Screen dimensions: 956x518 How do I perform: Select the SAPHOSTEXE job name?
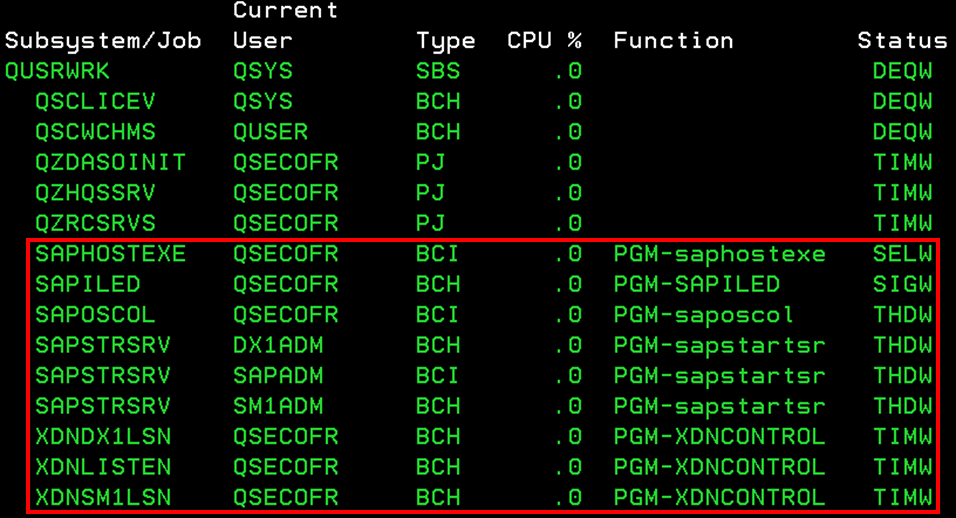tap(110, 254)
